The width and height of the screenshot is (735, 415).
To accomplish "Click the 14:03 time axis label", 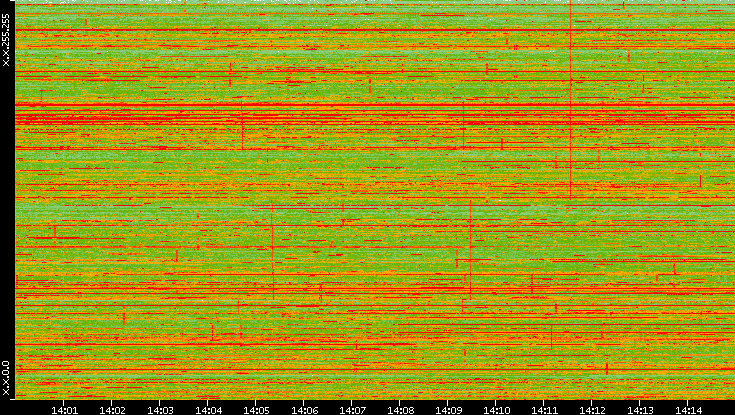I will pyautogui.click(x=160, y=410).
